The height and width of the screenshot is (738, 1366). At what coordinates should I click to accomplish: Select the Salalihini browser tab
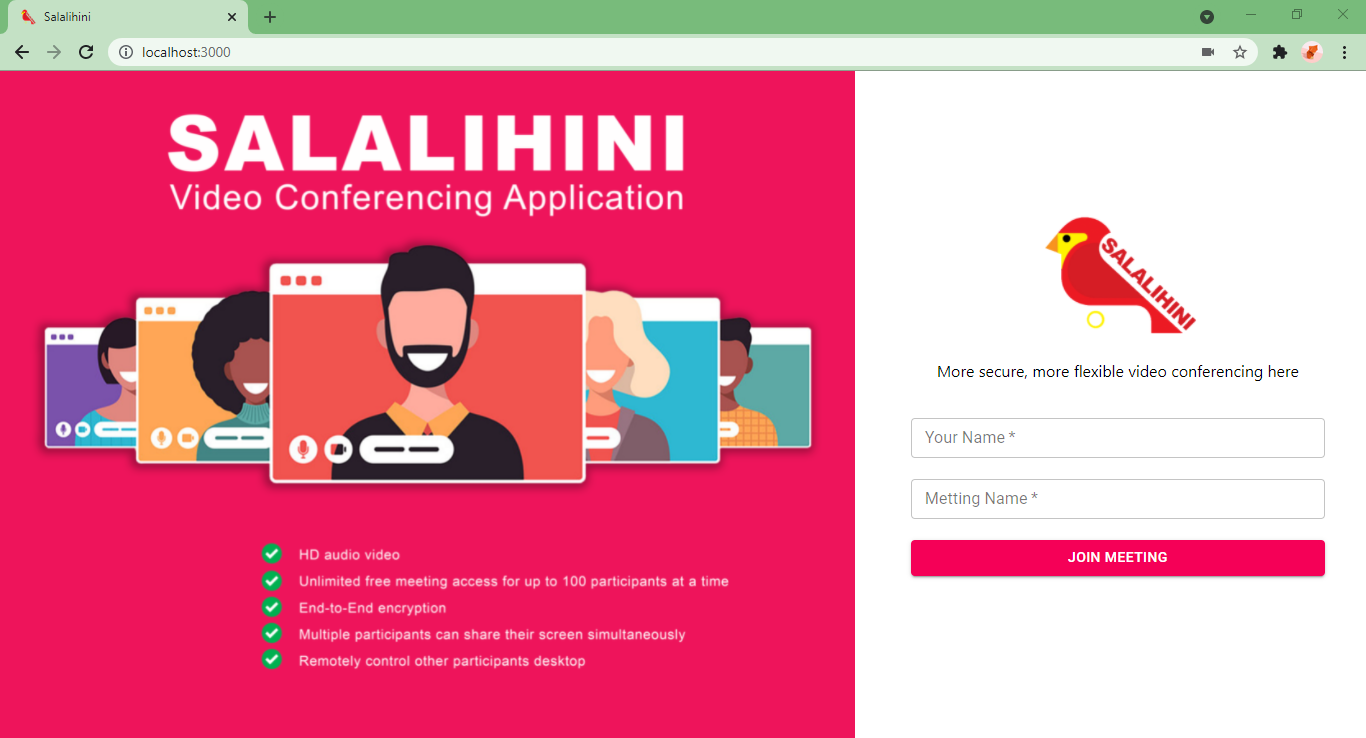pos(125,17)
